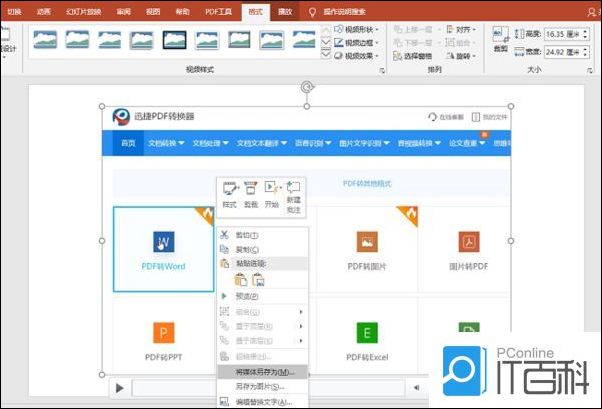Click the right-middle resize handle of the video

tap(511, 241)
